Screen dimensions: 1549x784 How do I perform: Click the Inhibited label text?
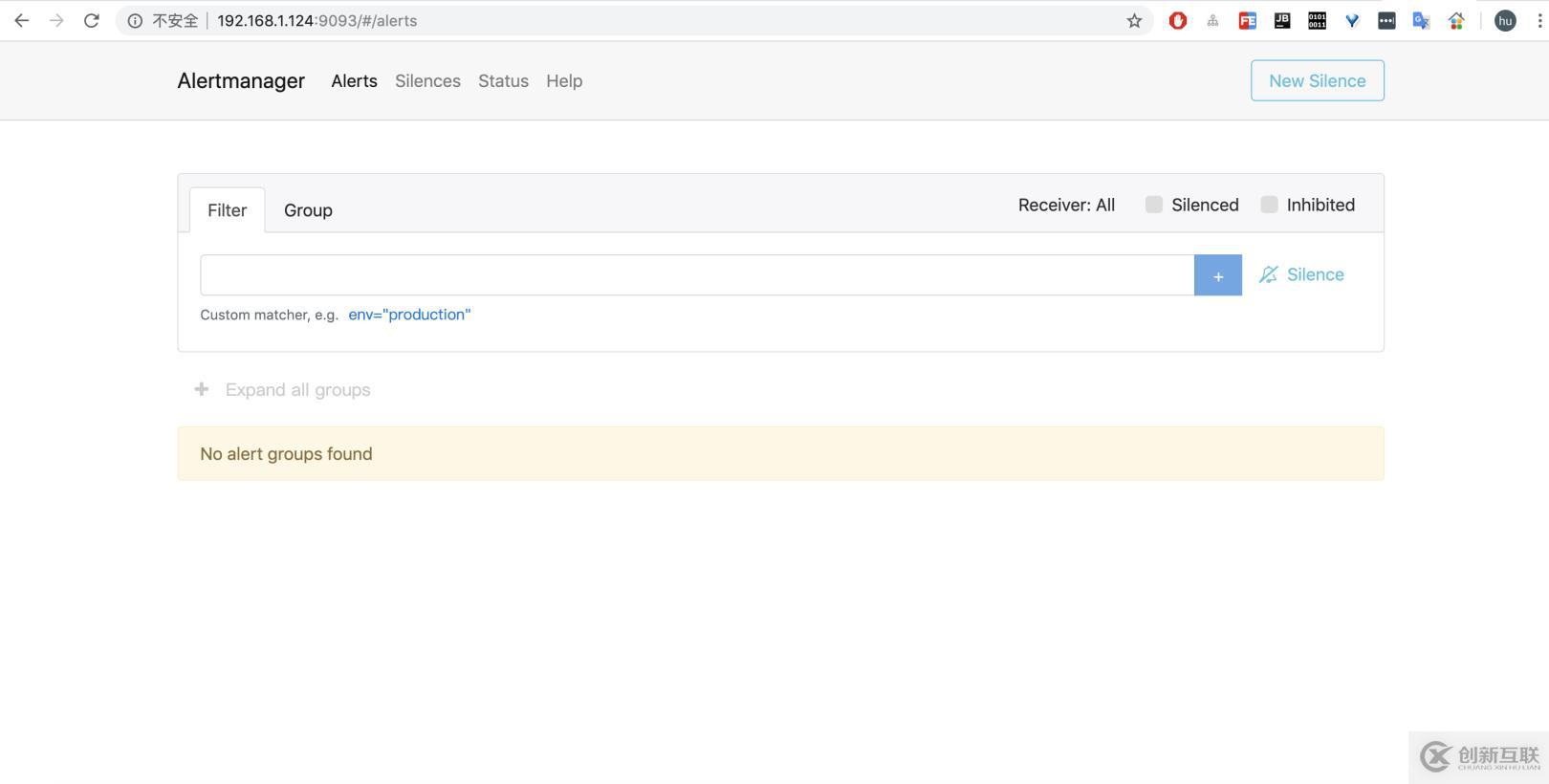1320,205
